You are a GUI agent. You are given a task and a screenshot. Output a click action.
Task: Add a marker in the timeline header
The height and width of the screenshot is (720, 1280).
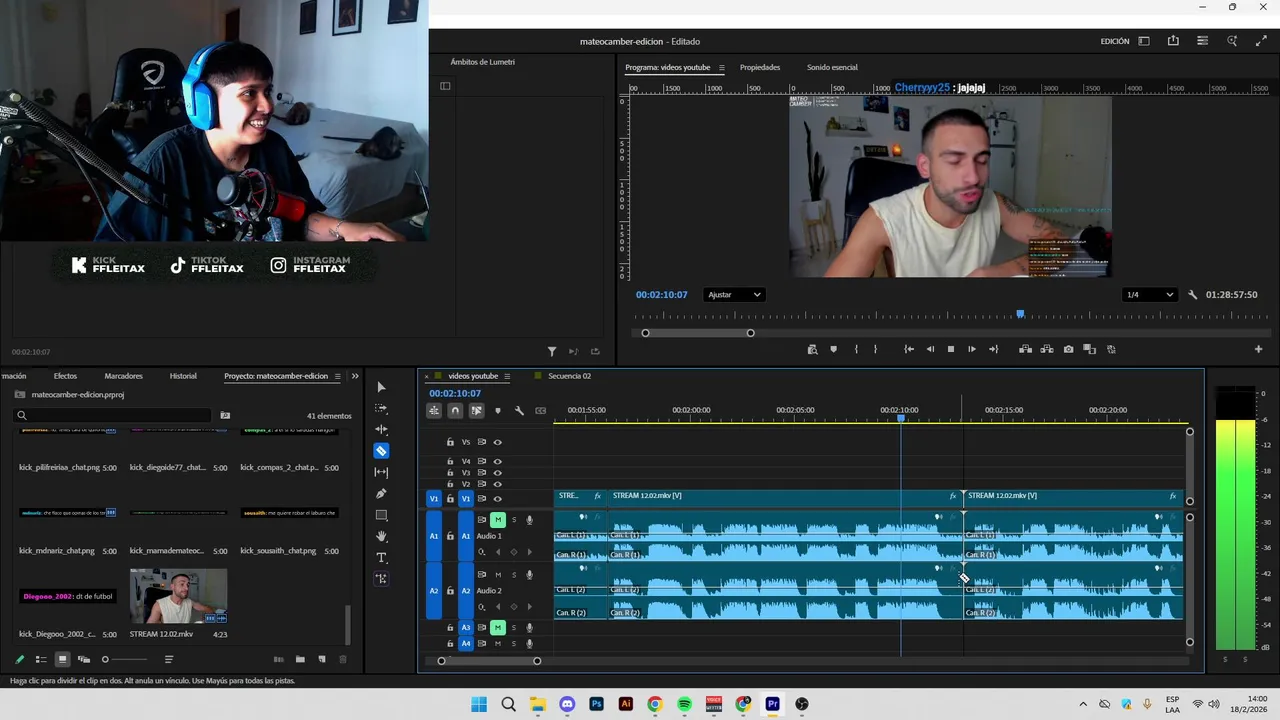point(498,410)
